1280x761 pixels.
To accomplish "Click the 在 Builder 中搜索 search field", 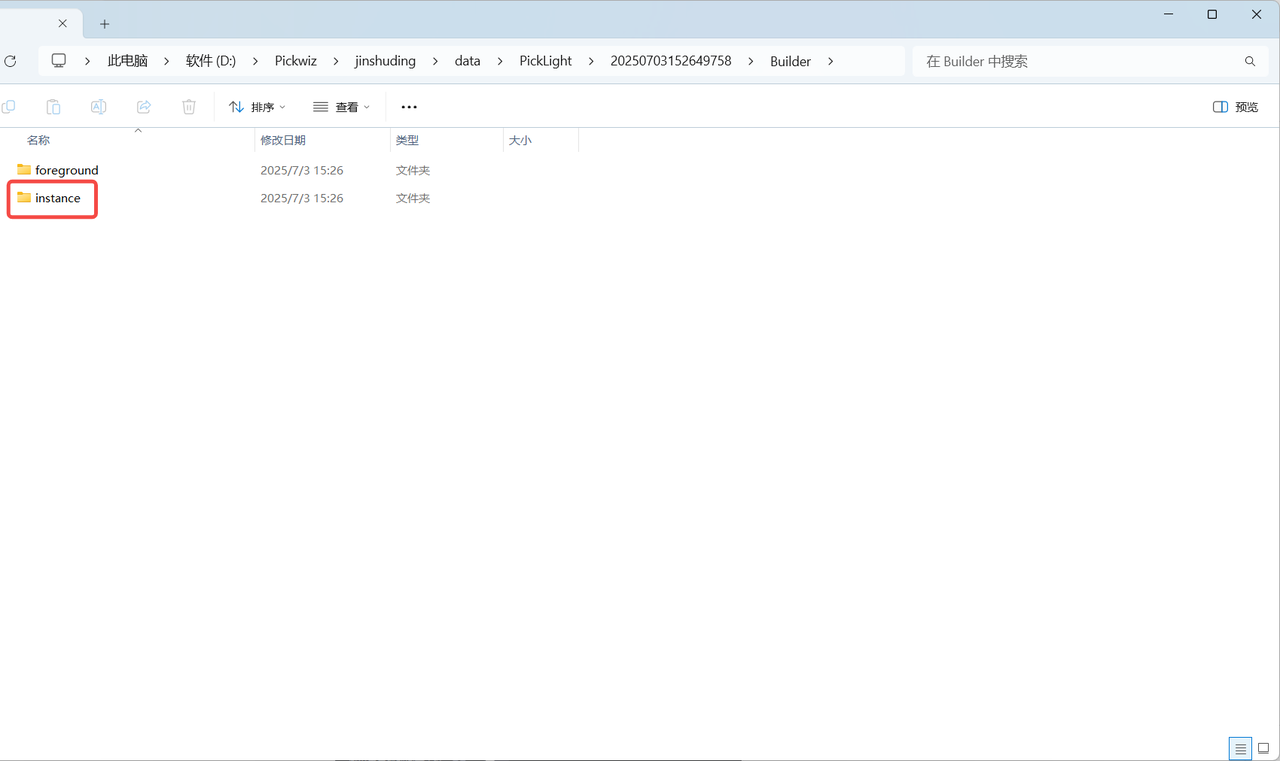I will point(1075,61).
